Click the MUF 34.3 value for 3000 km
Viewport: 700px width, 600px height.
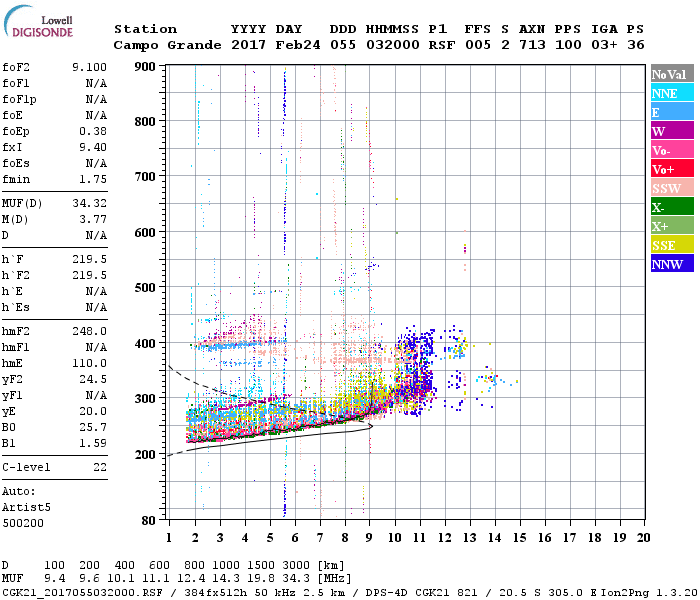point(296,579)
